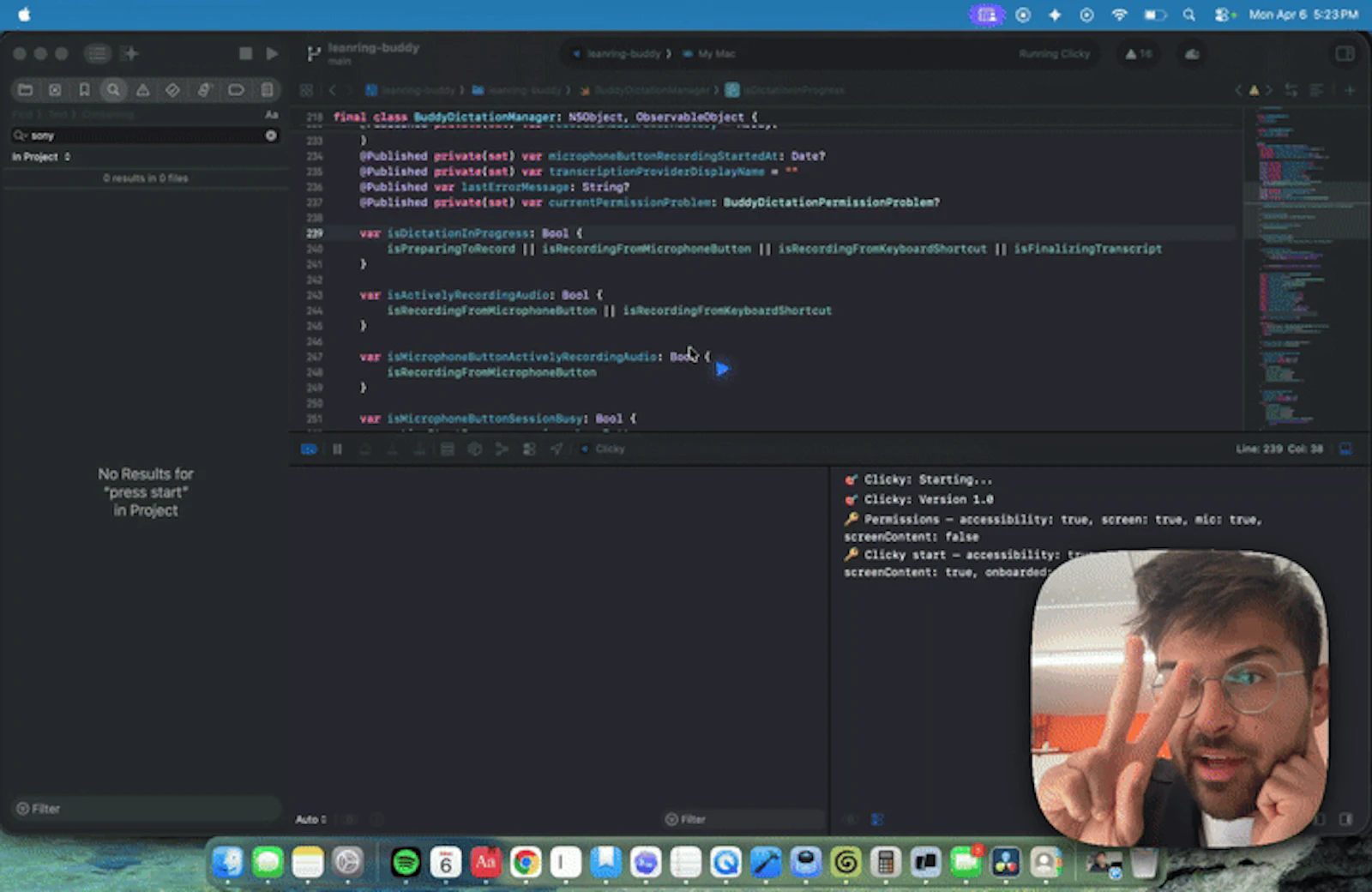Click the code minimap on the right
1372x892 pixels.
(x=1304, y=268)
